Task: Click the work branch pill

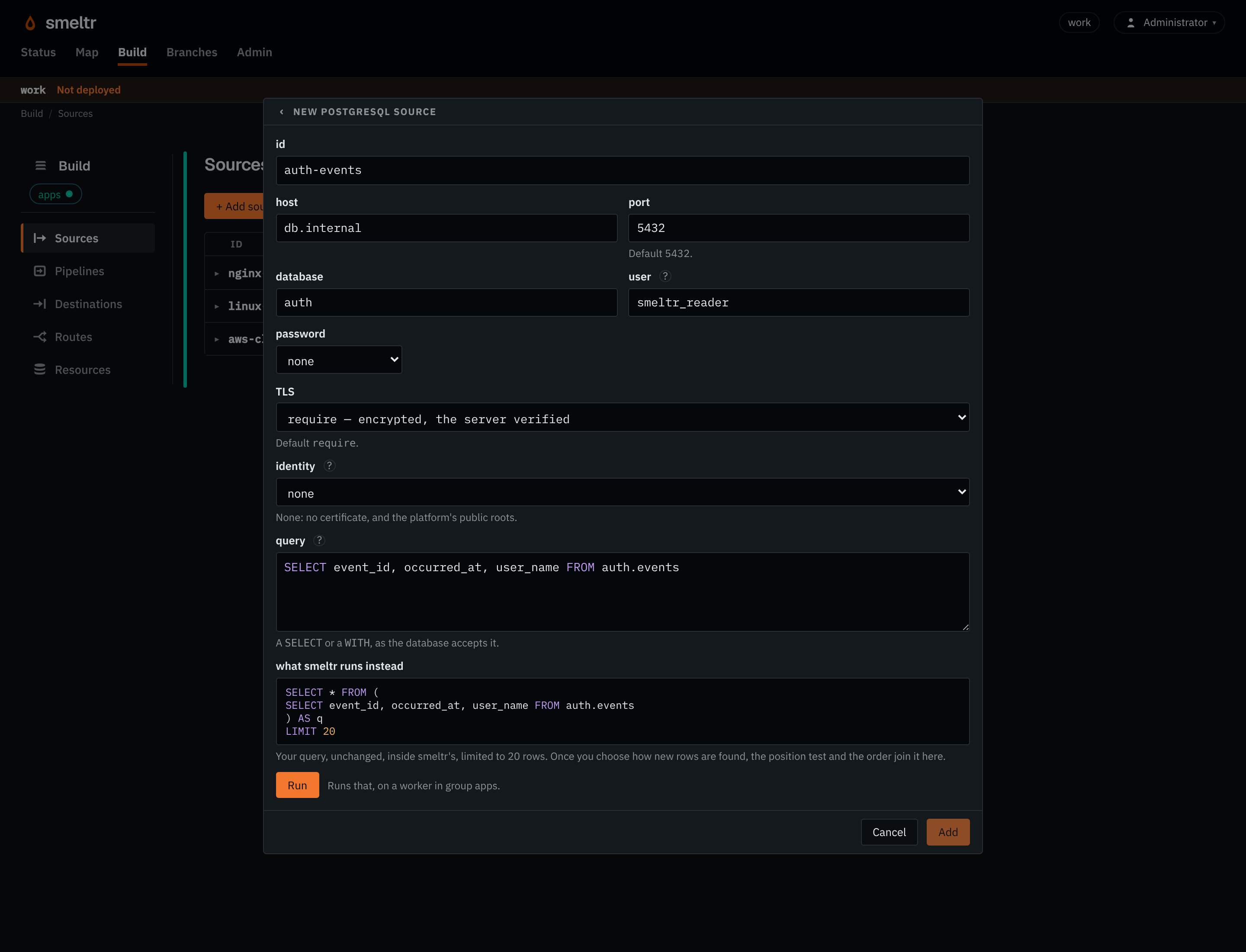Action: point(1079,23)
